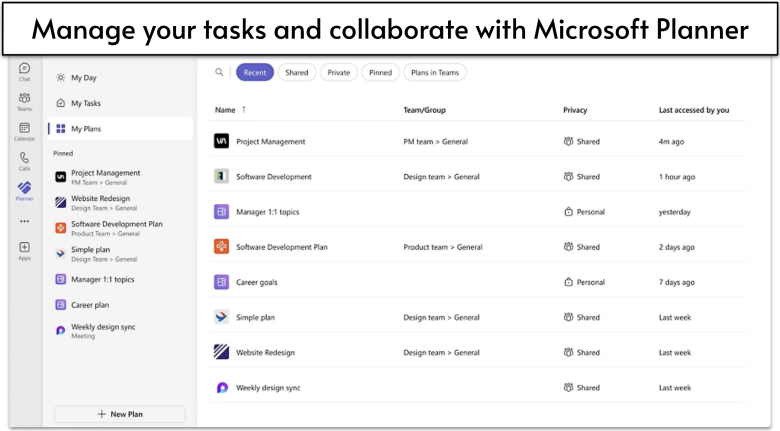Click the pinned Website Redesign icon in the sidebar

tap(61, 202)
